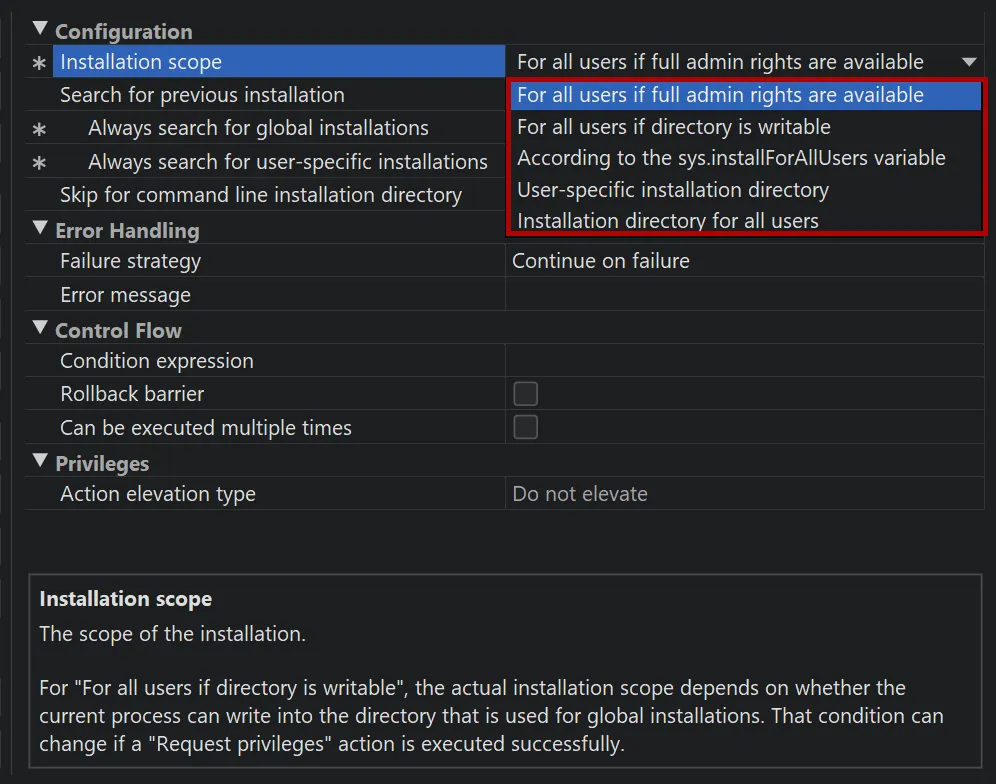Viewport: 996px width, 784px height.
Task: Collapse the Error Handling section
Action: 40,228
